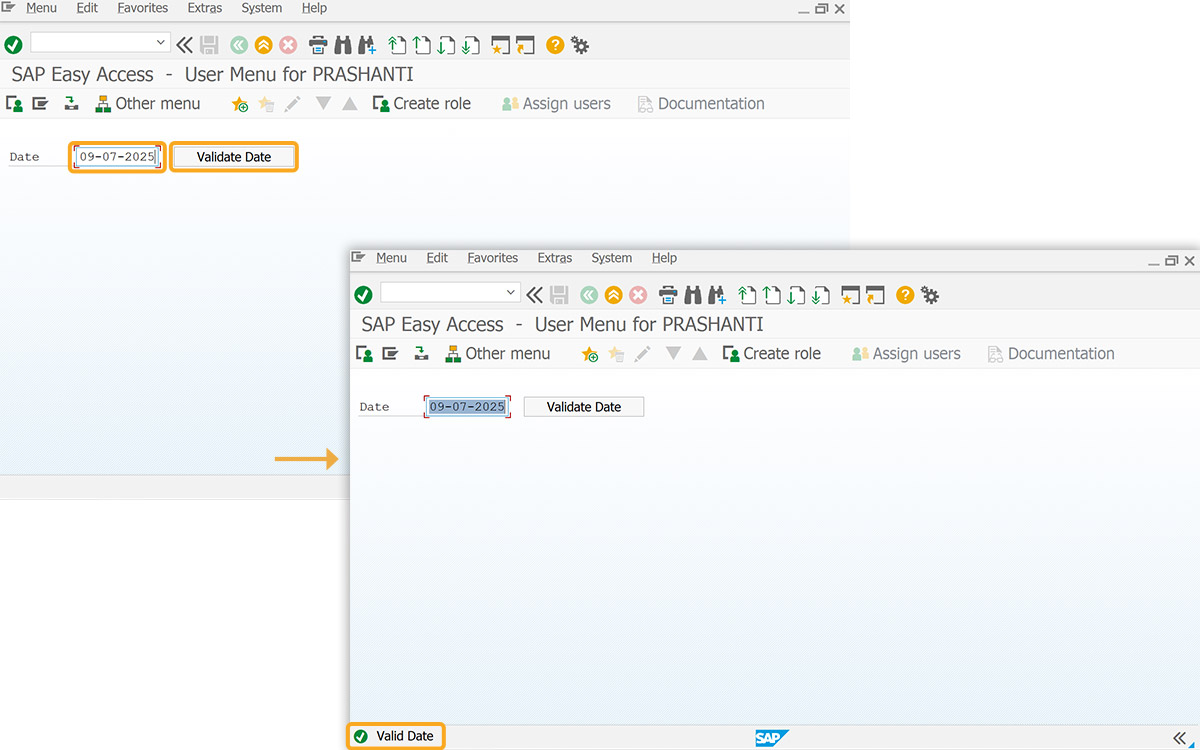The width and height of the screenshot is (1200, 750).
Task: Open the Help question mark in the back window
Action: [x=555, y=45]
